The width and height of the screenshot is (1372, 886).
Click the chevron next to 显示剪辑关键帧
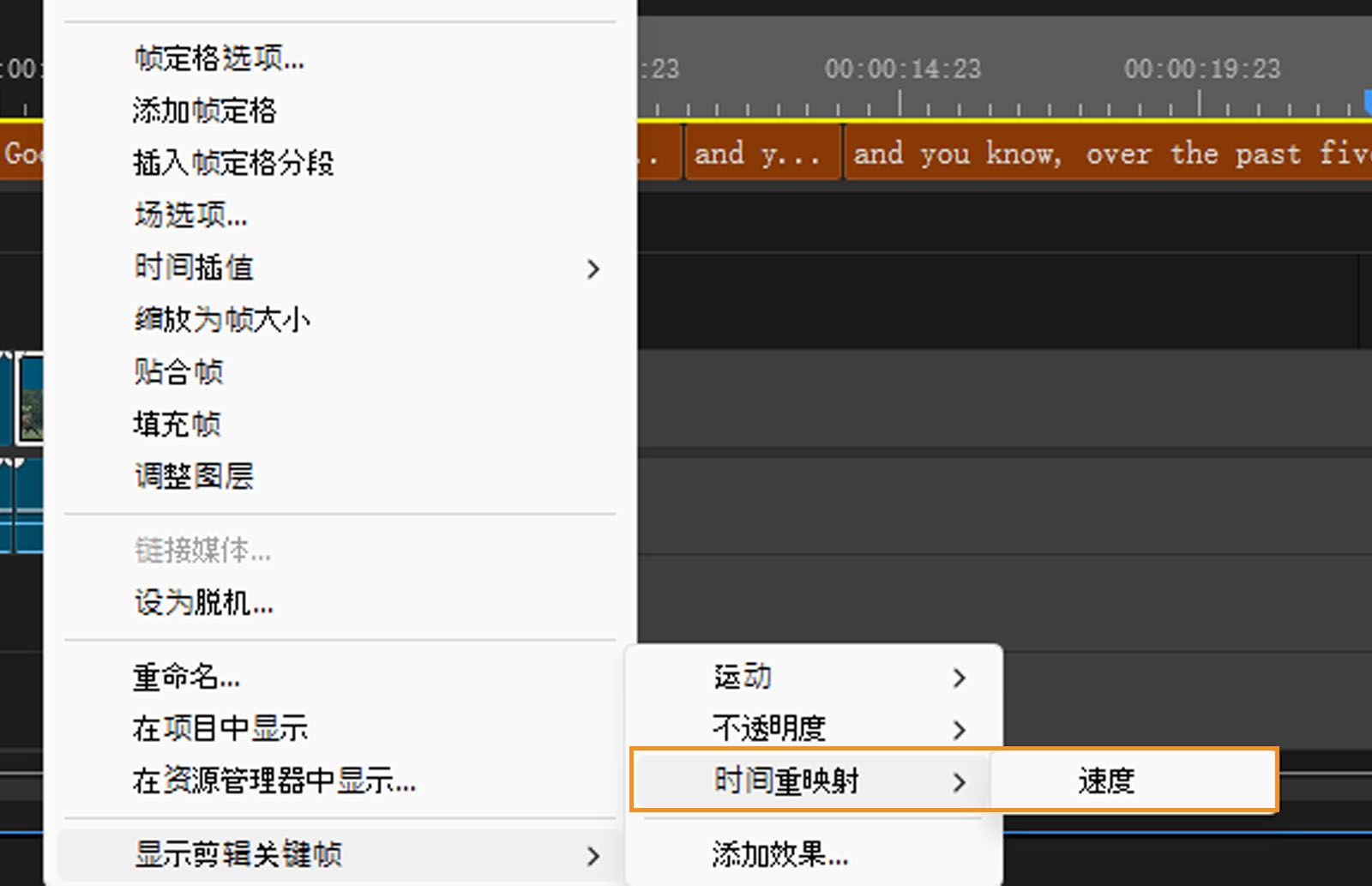click(593, 856)
